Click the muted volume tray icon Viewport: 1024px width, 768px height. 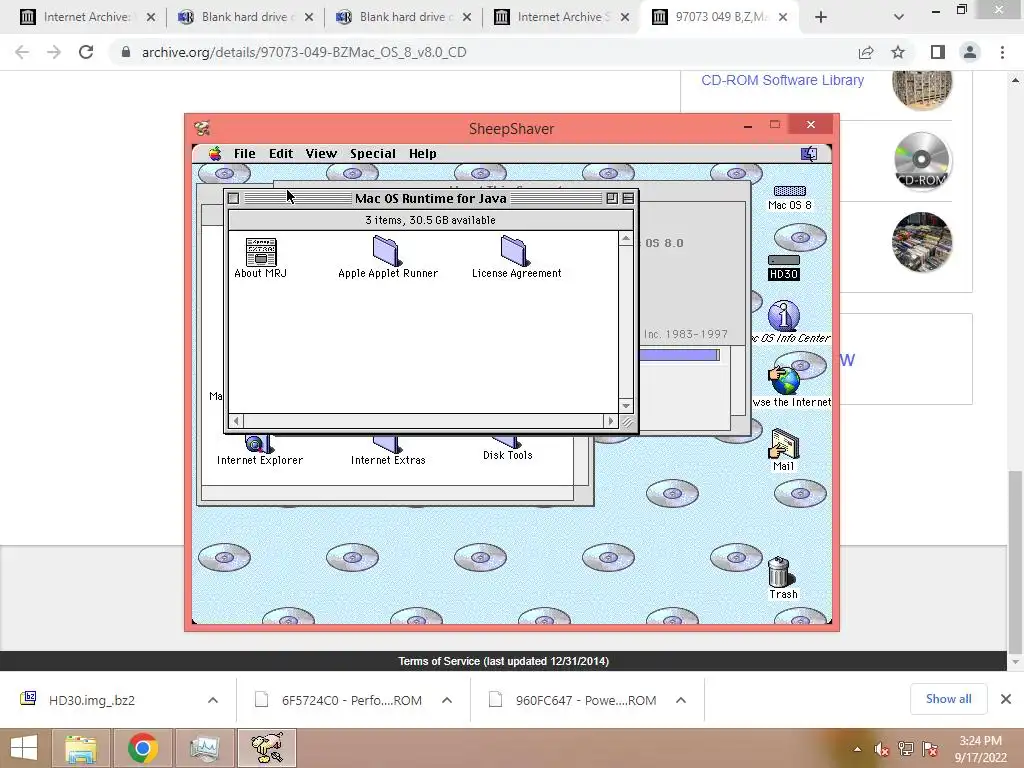coord(882,749)
